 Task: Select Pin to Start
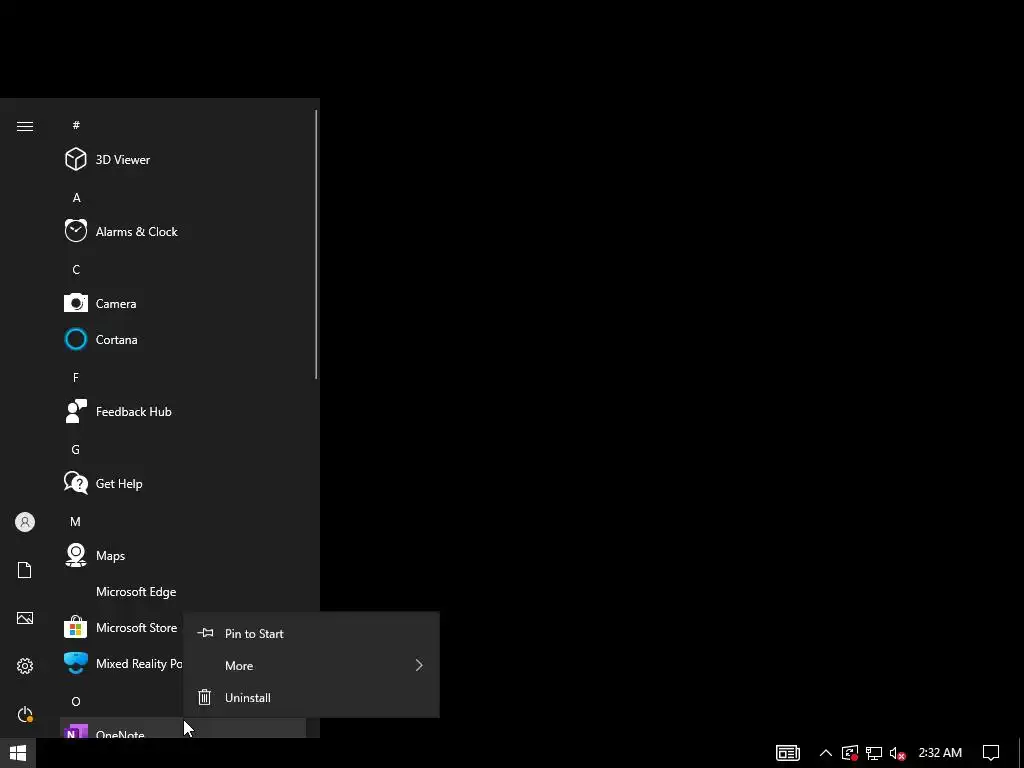click(x=312, y=633)
